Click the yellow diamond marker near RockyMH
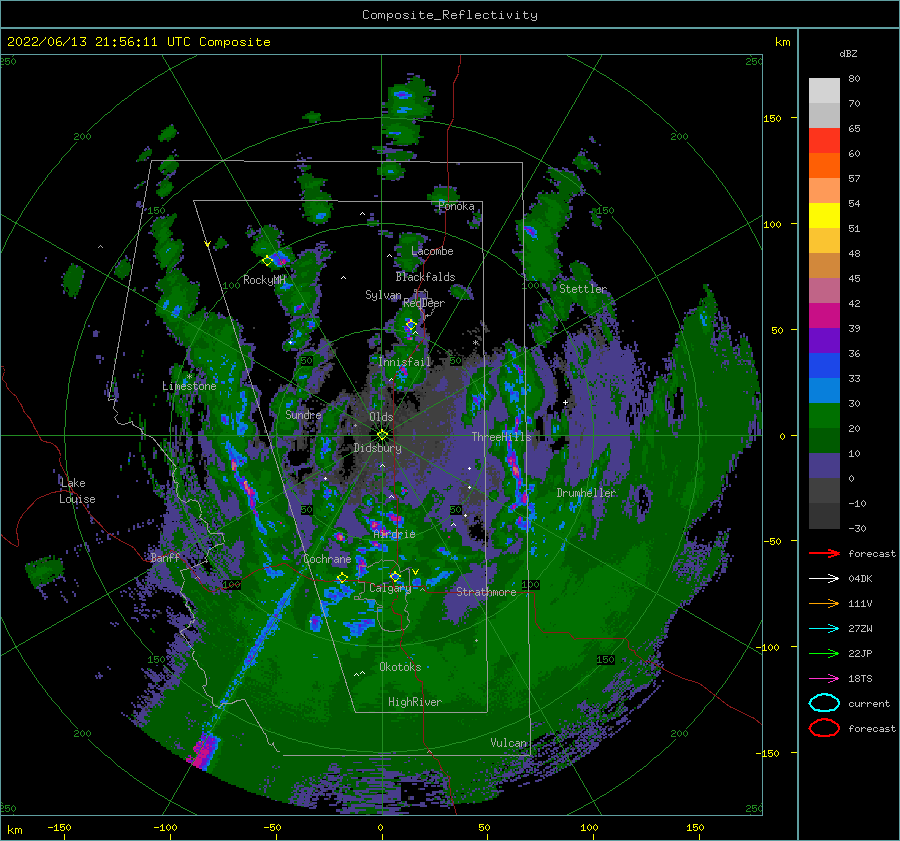The height and width of the screenshot is (841, 900). tap(267, 261)
